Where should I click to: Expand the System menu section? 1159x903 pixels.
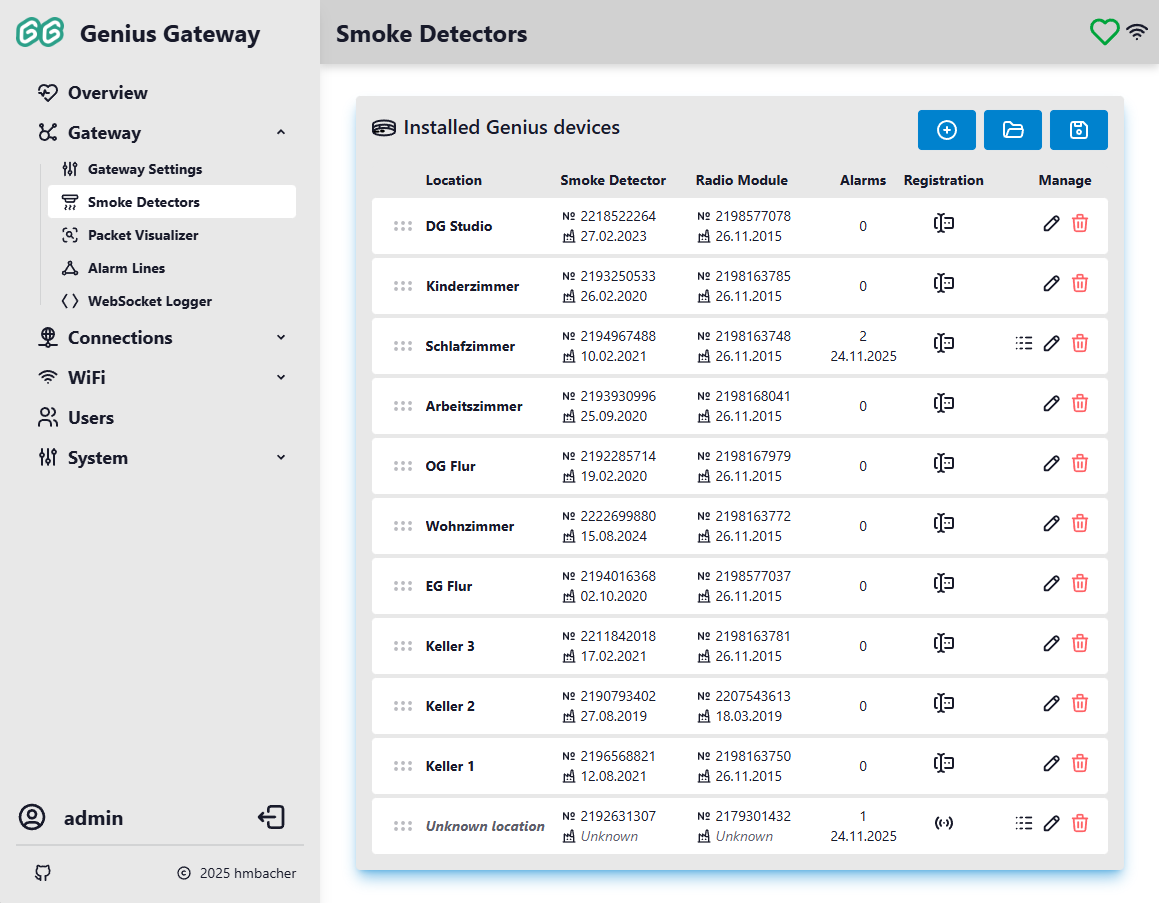[280, 458]
